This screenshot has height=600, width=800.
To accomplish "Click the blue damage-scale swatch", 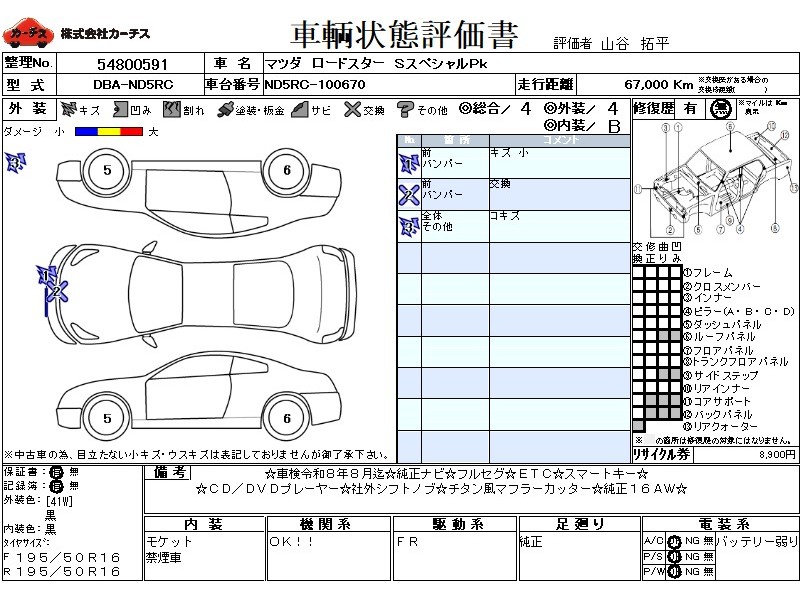I will pos(86,132).
